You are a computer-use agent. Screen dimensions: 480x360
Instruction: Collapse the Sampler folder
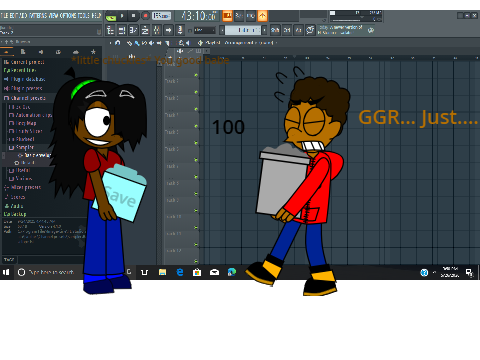(x=21, y=147)
